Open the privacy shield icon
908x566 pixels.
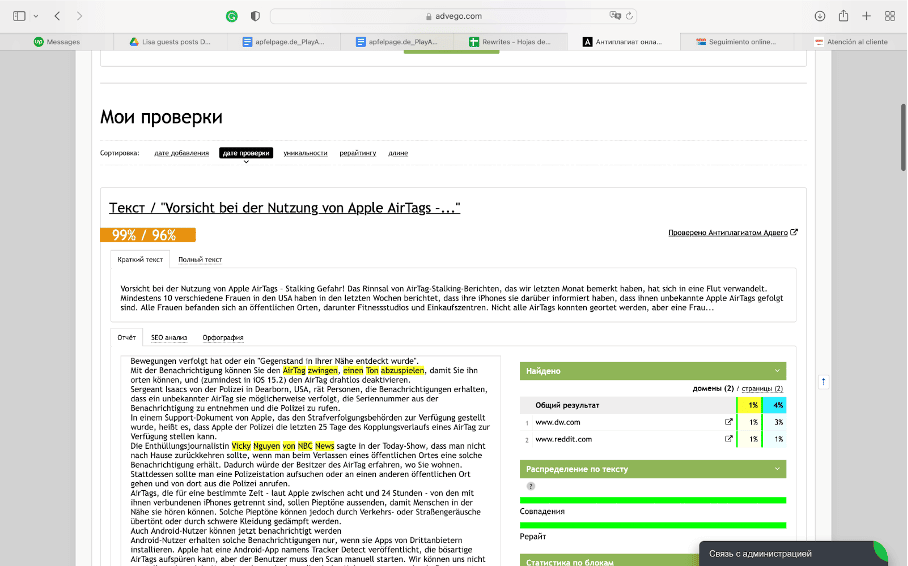point(255,16)
